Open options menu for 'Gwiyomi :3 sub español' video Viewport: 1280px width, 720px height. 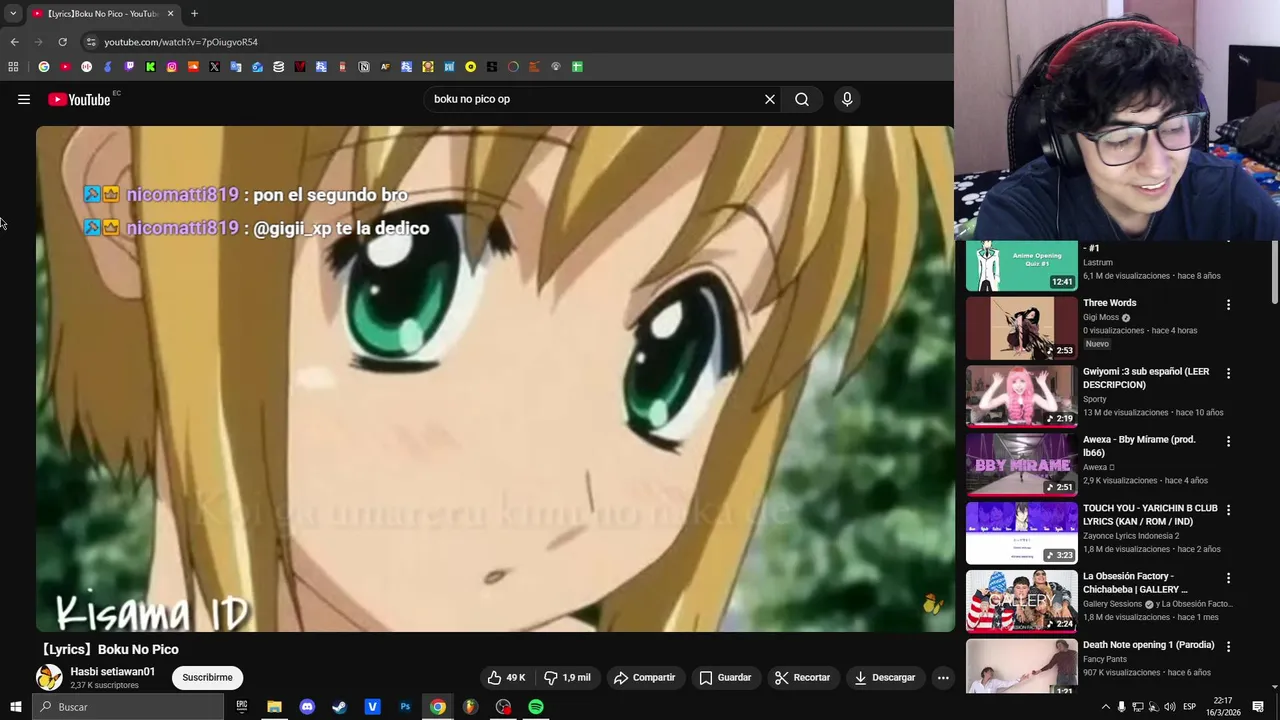click(x=1228, y=373)
